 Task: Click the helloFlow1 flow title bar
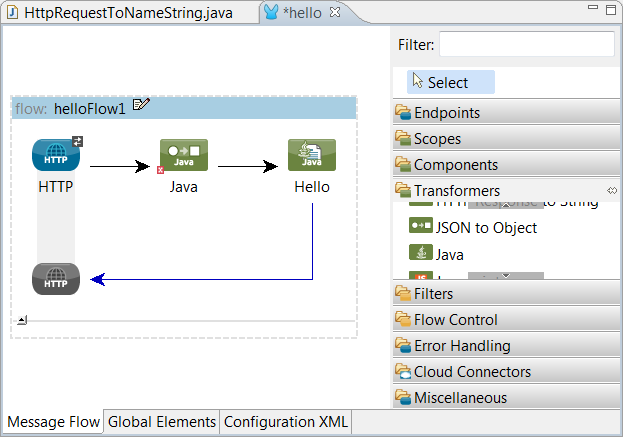(184, 108)
